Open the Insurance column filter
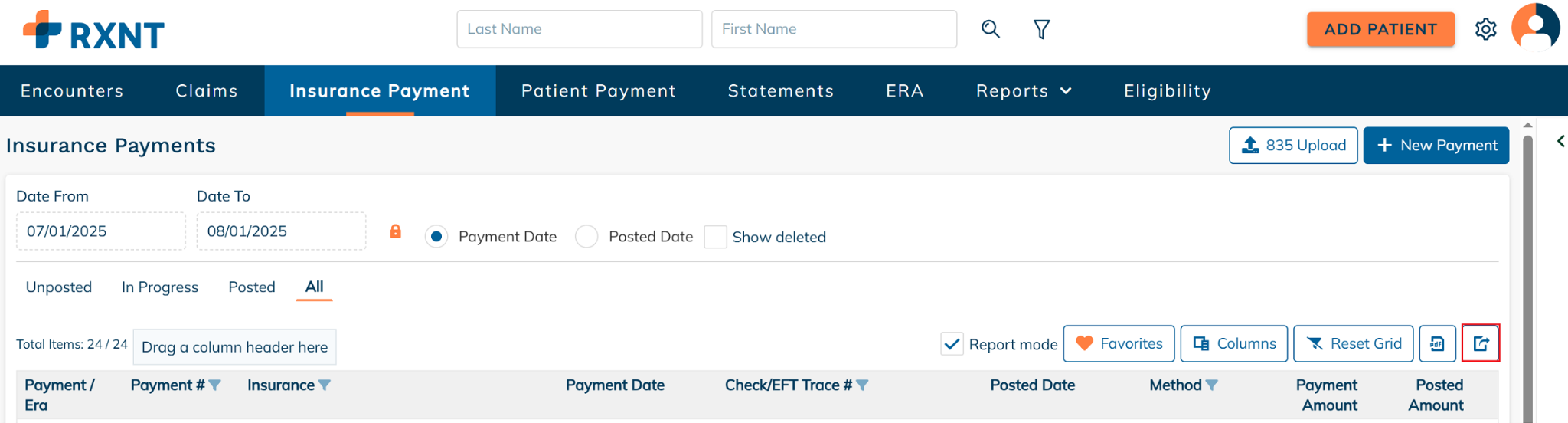 point(325,385)
